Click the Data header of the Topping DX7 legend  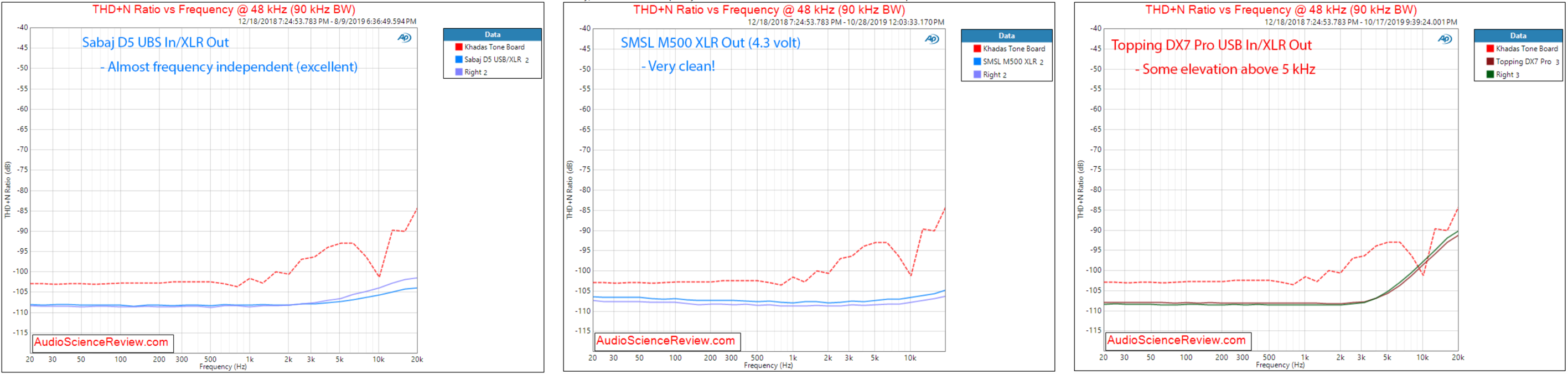[1518, 36]
